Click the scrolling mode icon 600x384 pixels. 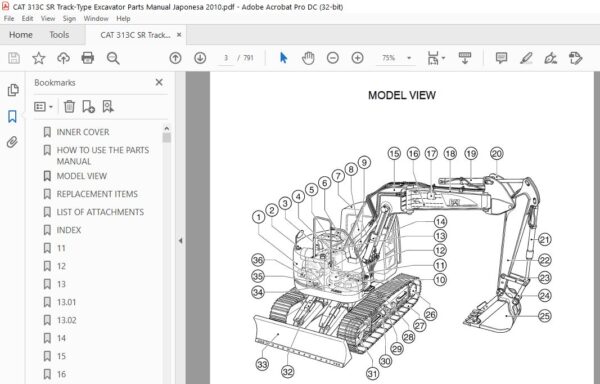click(465, 58)
